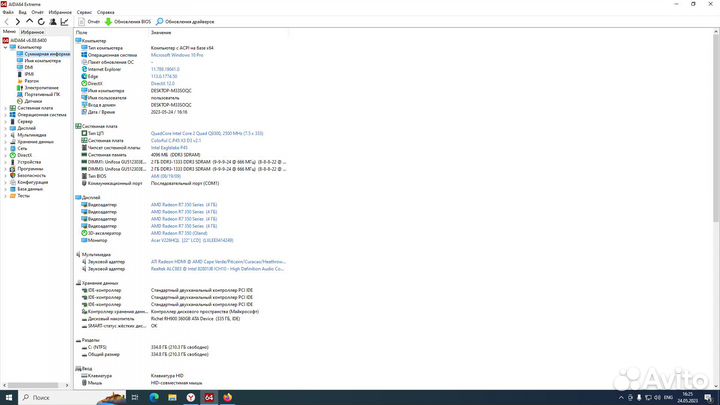This screenshot has height=405, width=720.
Task: Refresh the page with the circular arrow icon
Action: click(41, 22)
